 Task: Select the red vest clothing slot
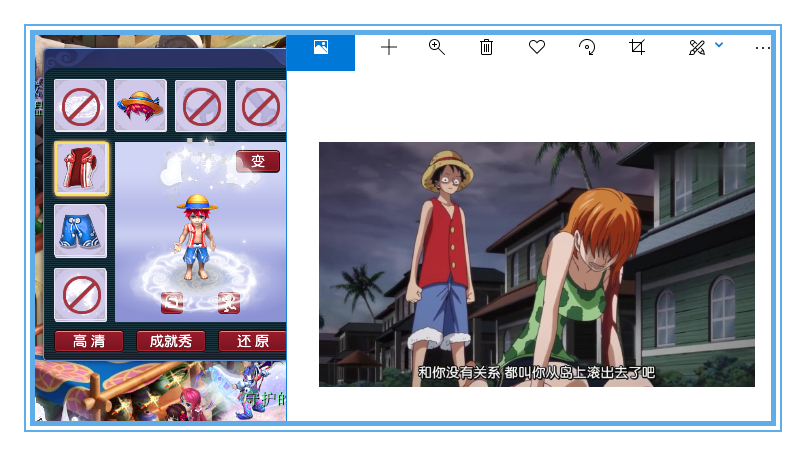click(81, 169)
